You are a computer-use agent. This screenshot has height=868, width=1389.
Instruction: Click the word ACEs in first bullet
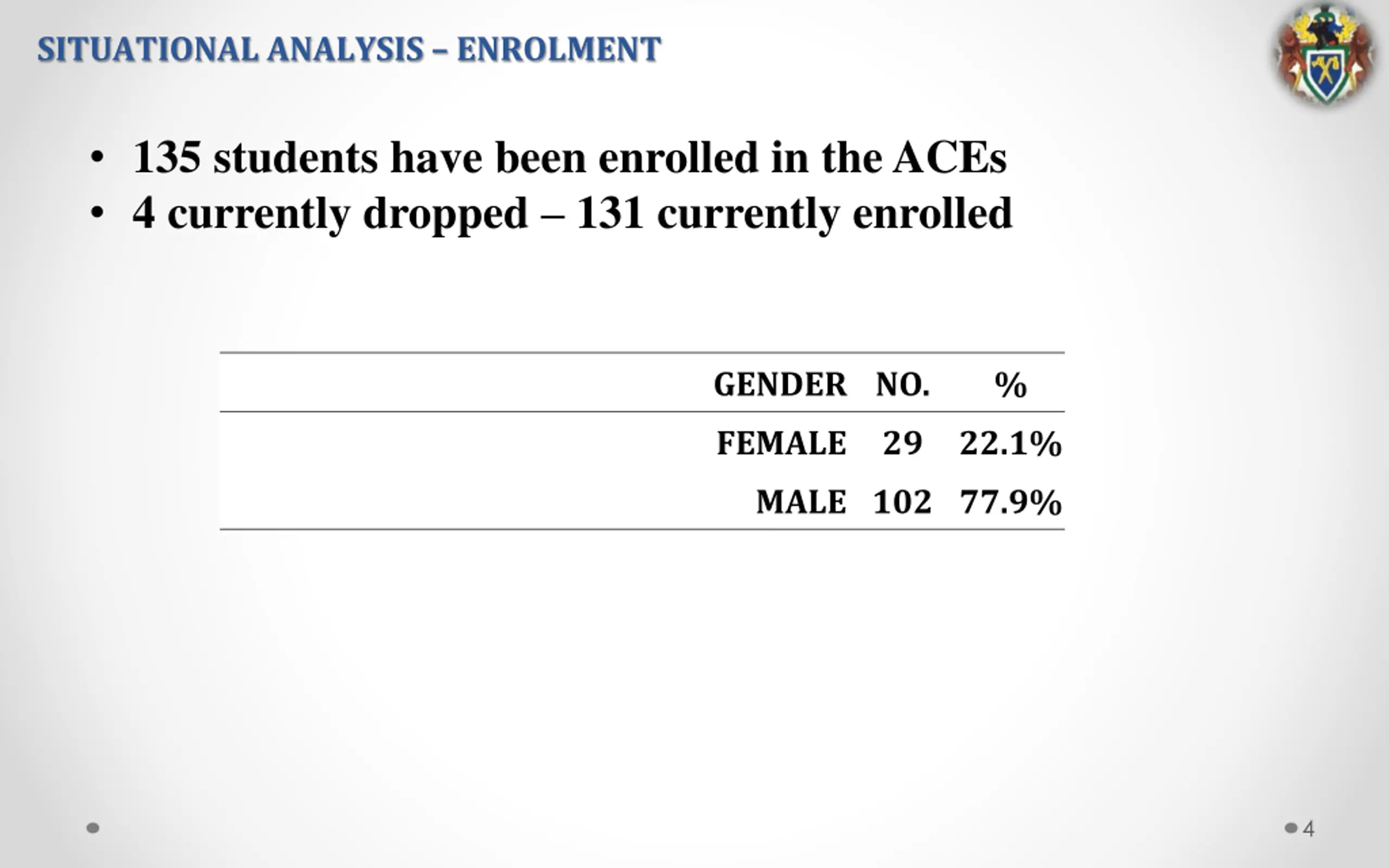pyautogui.click(x=950, y=157)
